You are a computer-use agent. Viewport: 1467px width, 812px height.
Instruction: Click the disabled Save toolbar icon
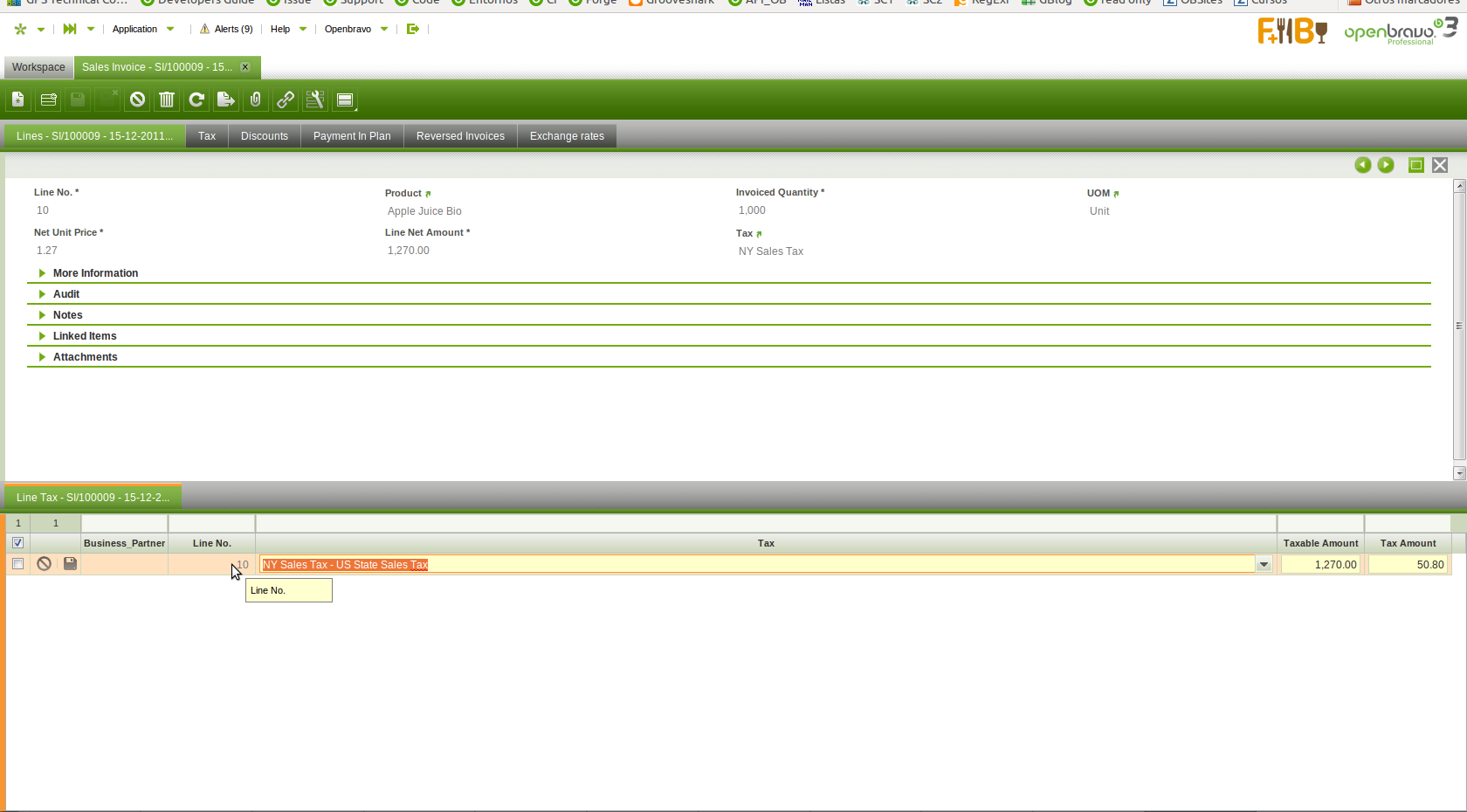coord(78,100)
